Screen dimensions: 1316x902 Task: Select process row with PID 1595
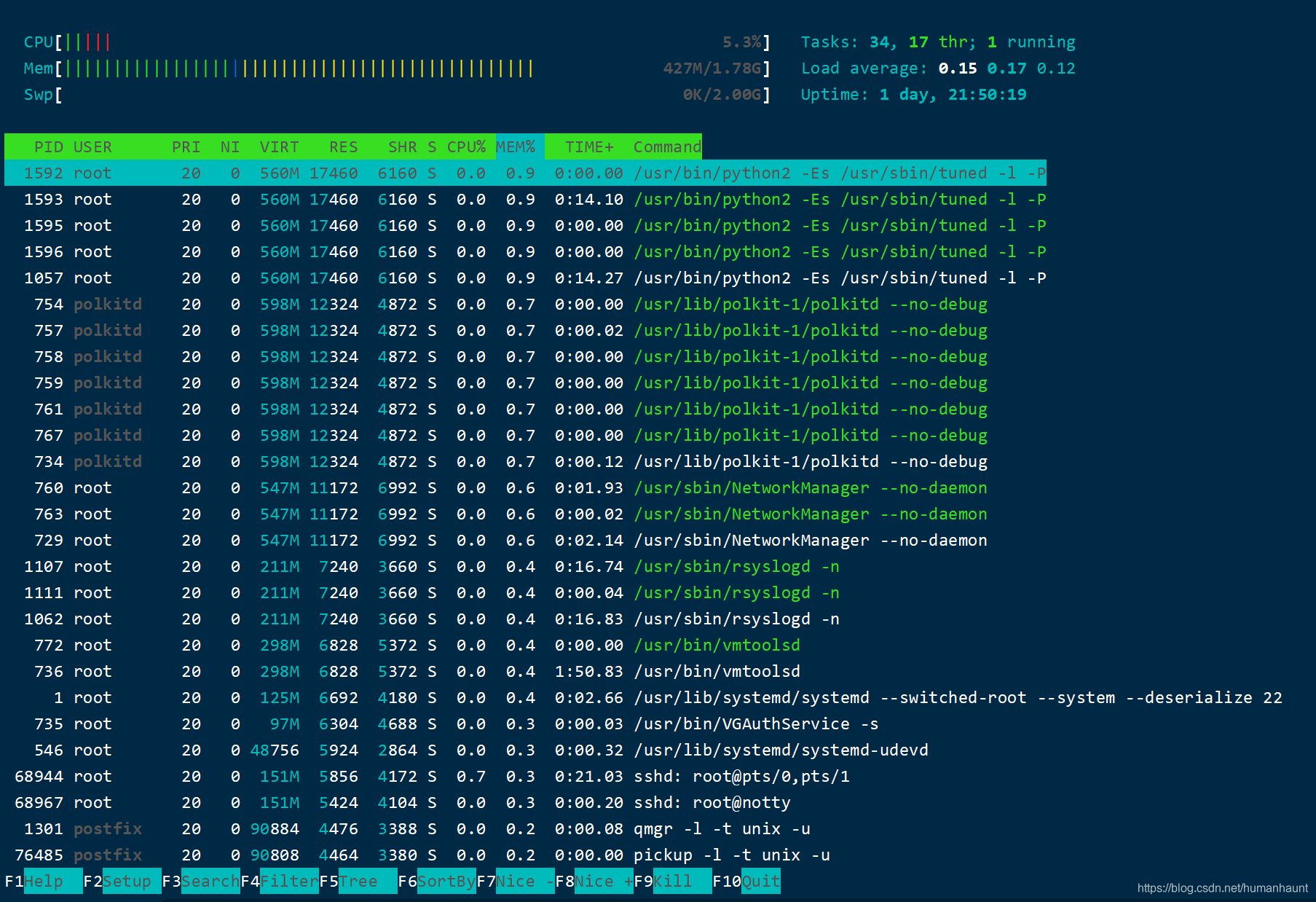[x=525, y=226]
